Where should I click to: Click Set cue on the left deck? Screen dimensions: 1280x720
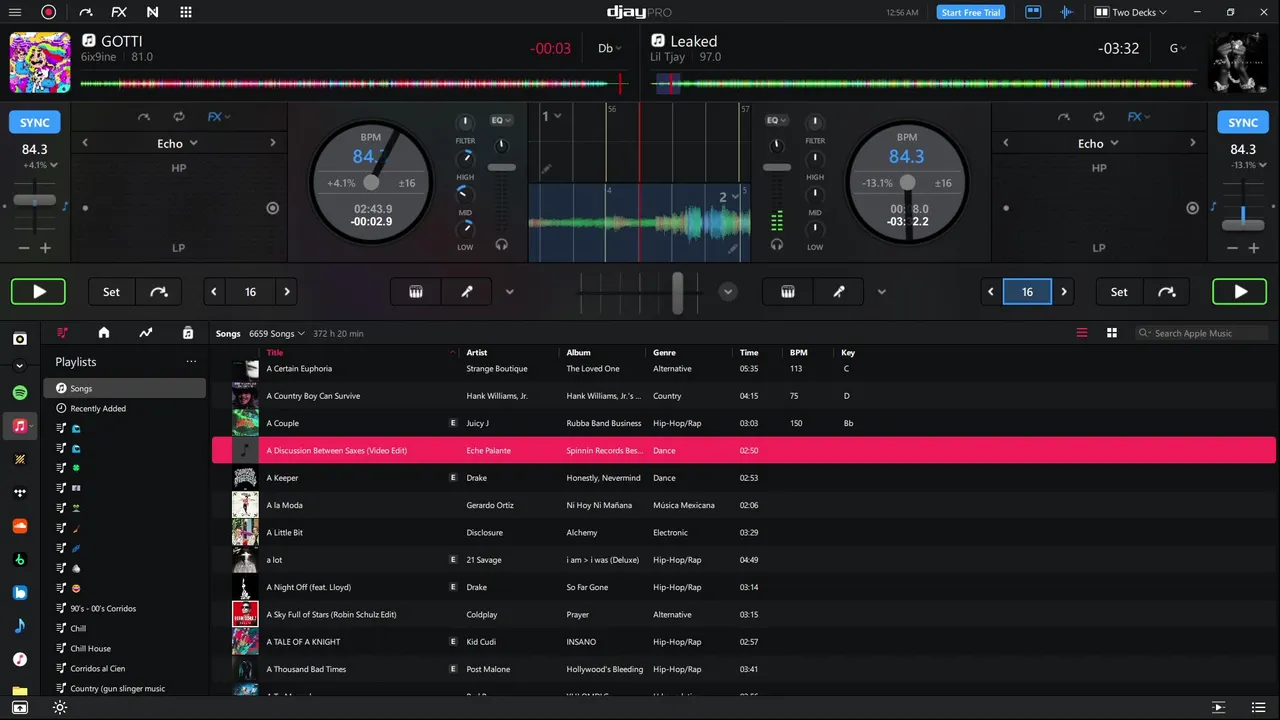coord(111,292)
